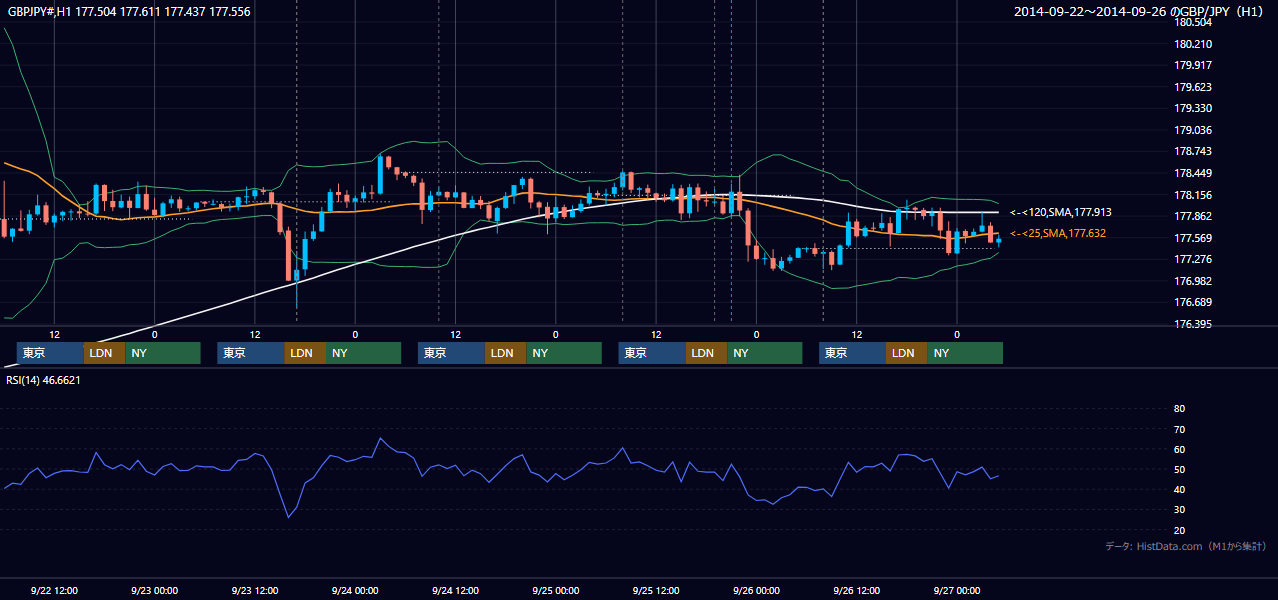The width and height of the screenshot is (1278, 600).
Task: Select the 東京 session box for 9/26
Action: tap(852, 353)
